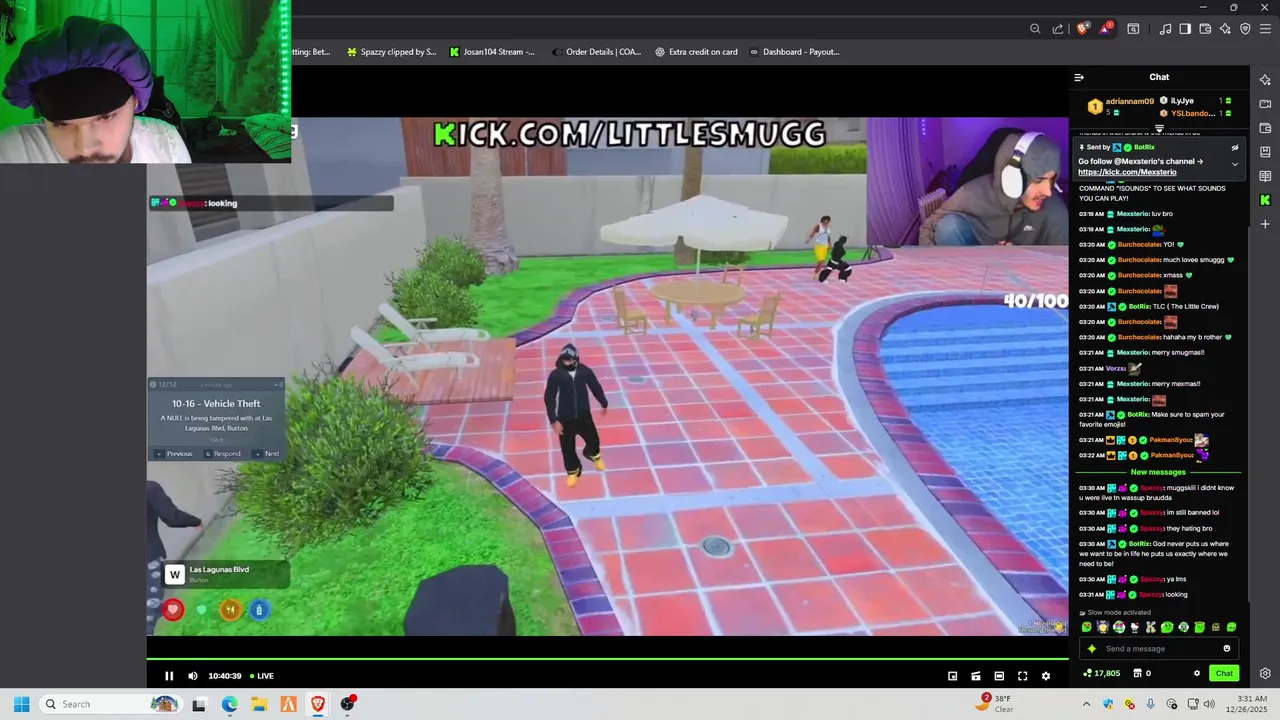Show hidden system tray icons chevron
Viewport: 1280px width, 720px height.
click(1086, 704)
